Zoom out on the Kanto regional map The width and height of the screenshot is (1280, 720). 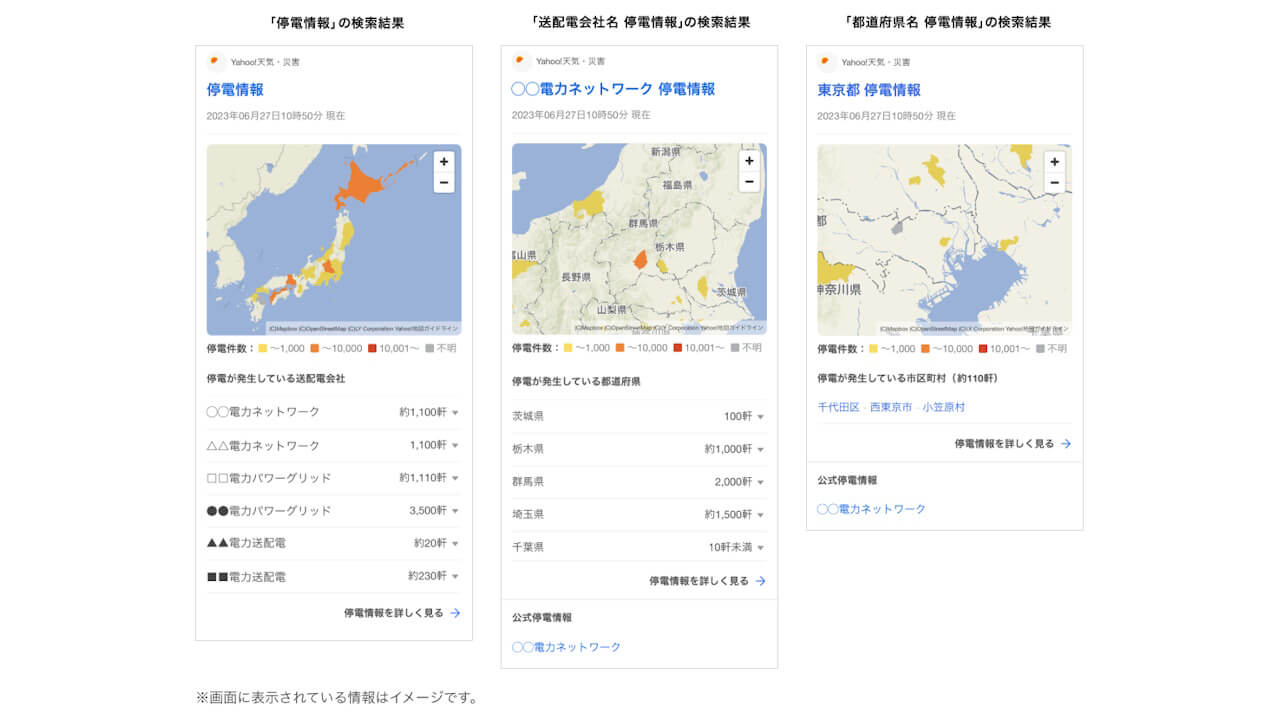749,182
